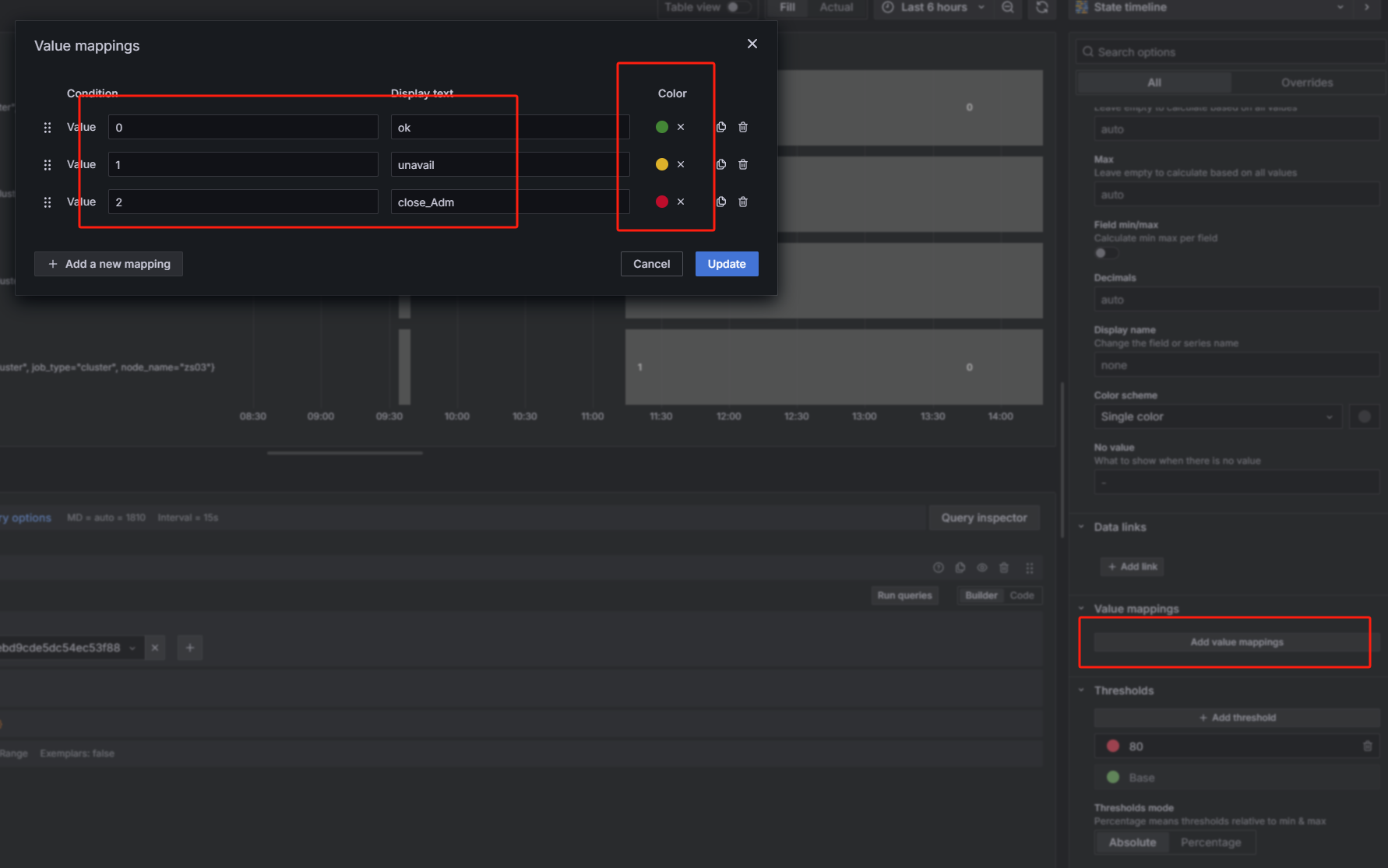The height and width of the screenshot is (868, 1388).
Task: Collapse the options pane with the arrow
Action: 1367,7
